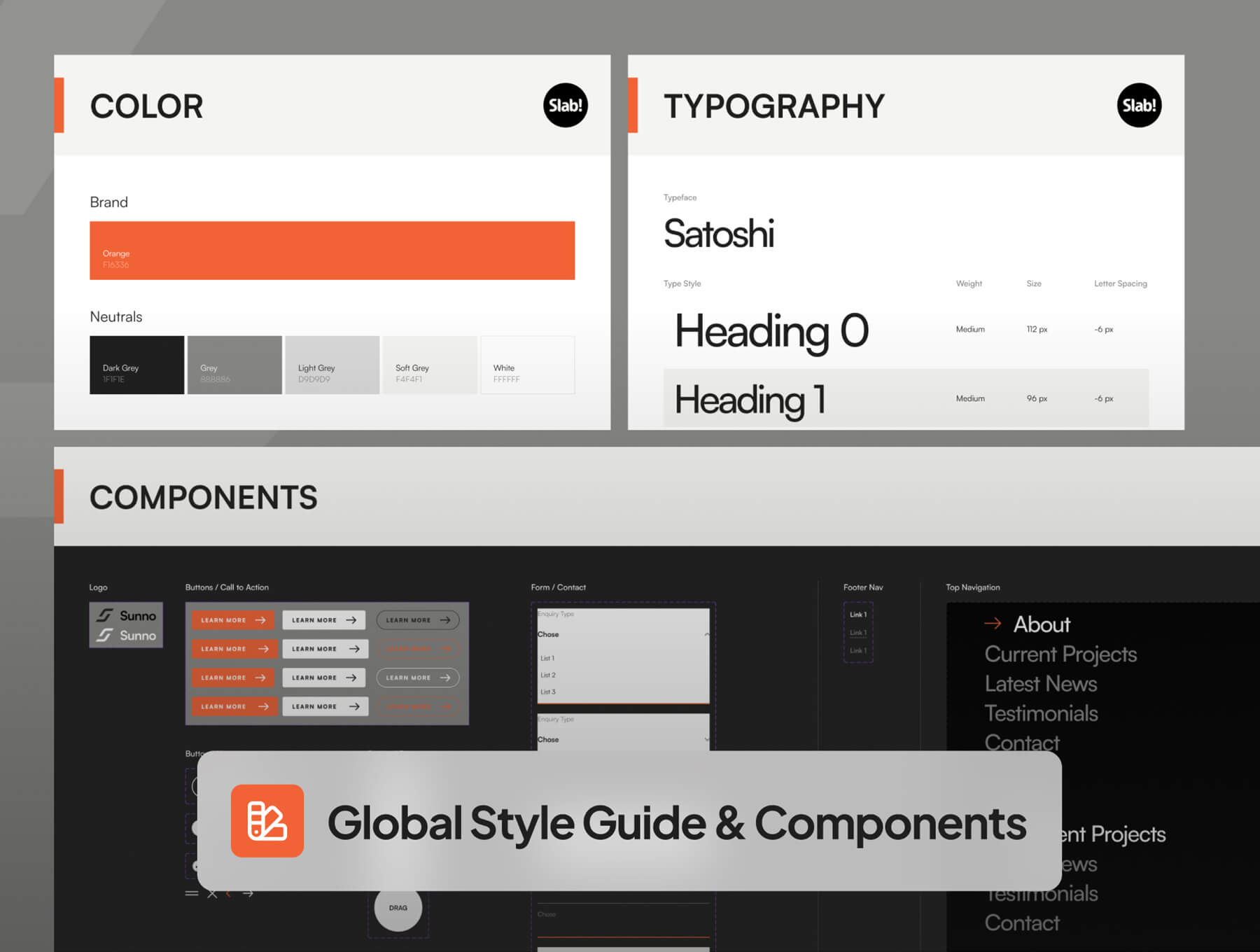Image resolution: width=1260 pixels, height=952 pixels.
Task: Go to Latest News in Top Navigation
Action: coord(1040,684)
